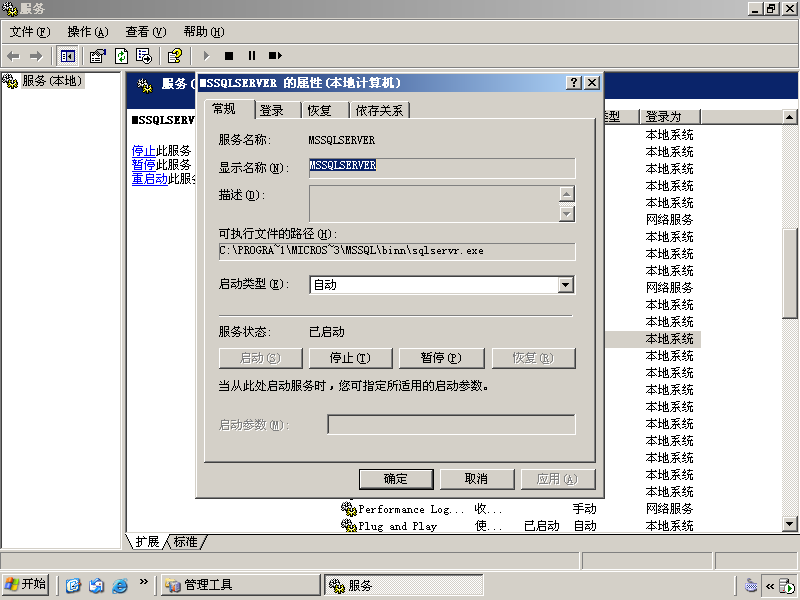Image resolution: width=800 pixels, height=600 pixels.
Task: Click the 停止(T) button
Action: point(351,358)
